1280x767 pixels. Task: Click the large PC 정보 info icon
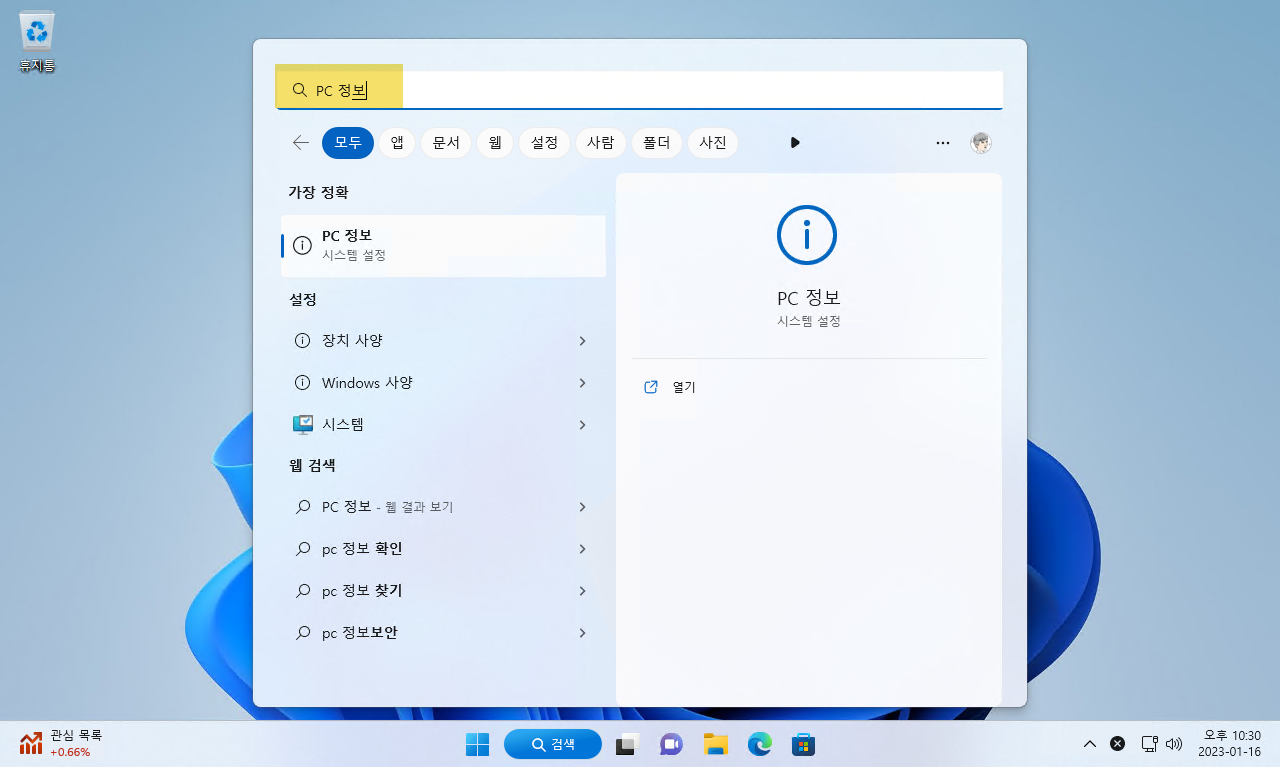pyautogui.click(x=807, y=235)
